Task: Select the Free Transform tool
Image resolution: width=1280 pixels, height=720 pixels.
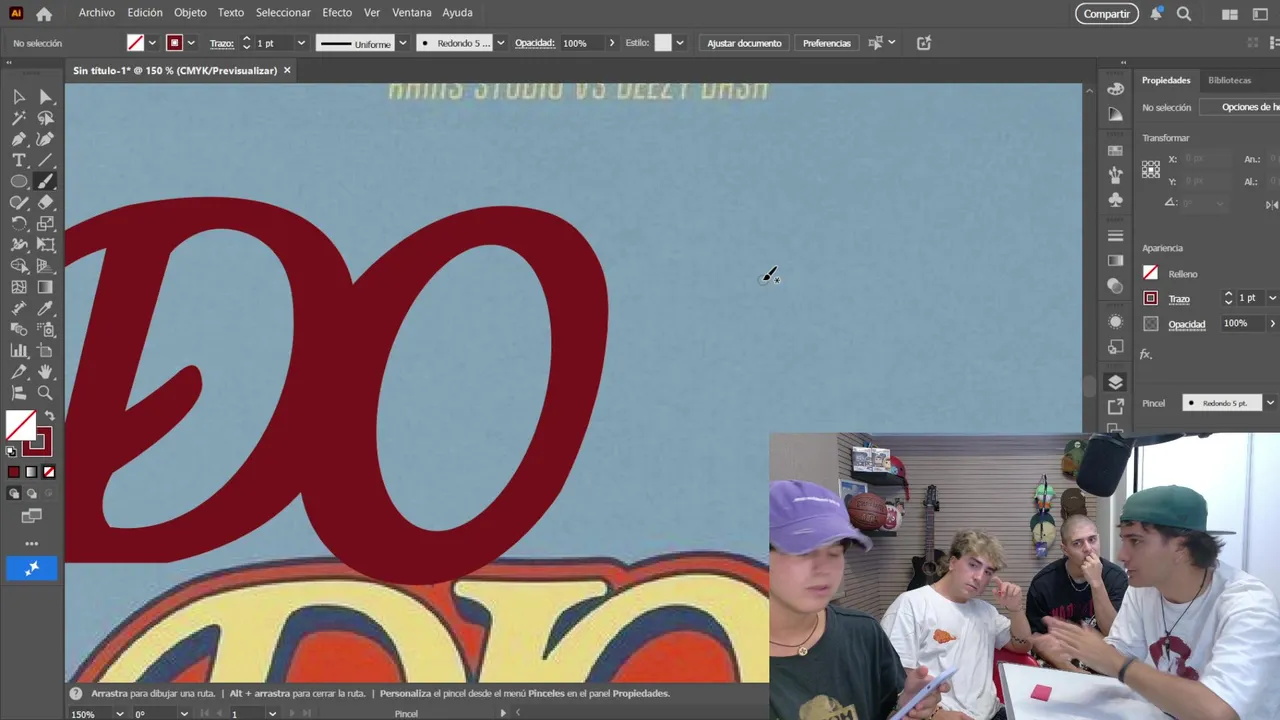Action: pyautogui.click(x=45, y=244)
